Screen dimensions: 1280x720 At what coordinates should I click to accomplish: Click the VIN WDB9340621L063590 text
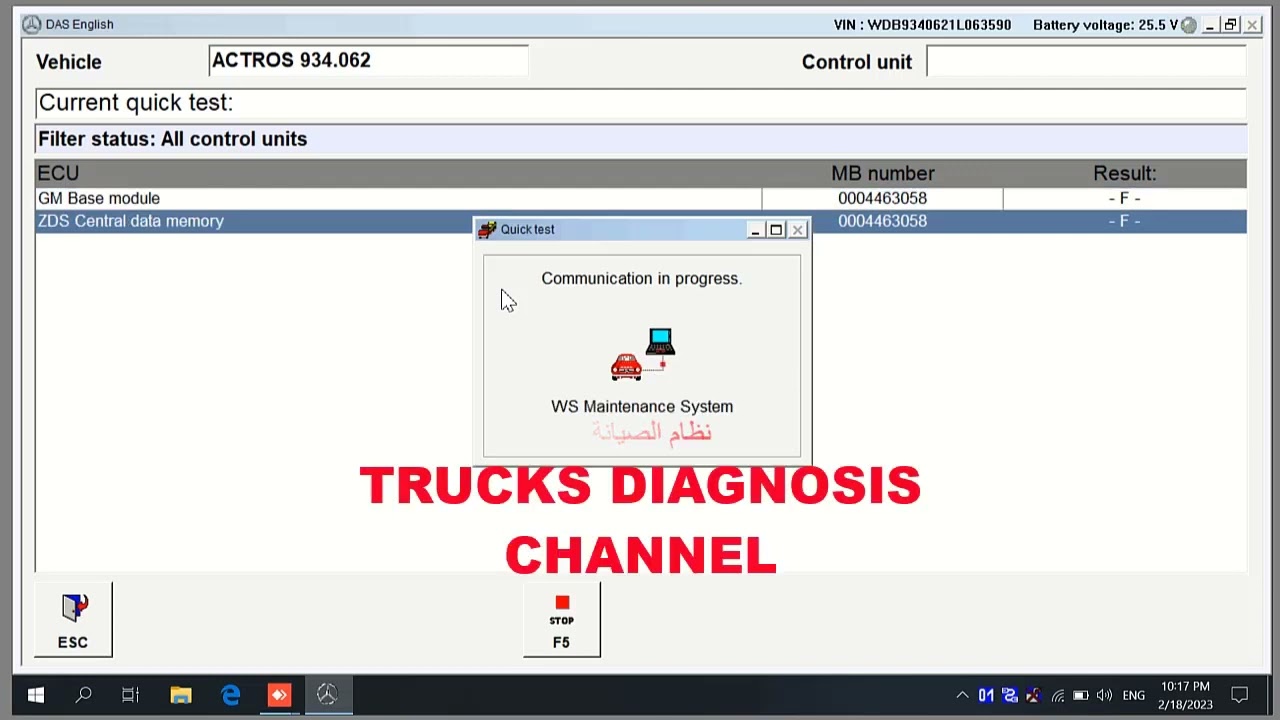pos(922,25)
